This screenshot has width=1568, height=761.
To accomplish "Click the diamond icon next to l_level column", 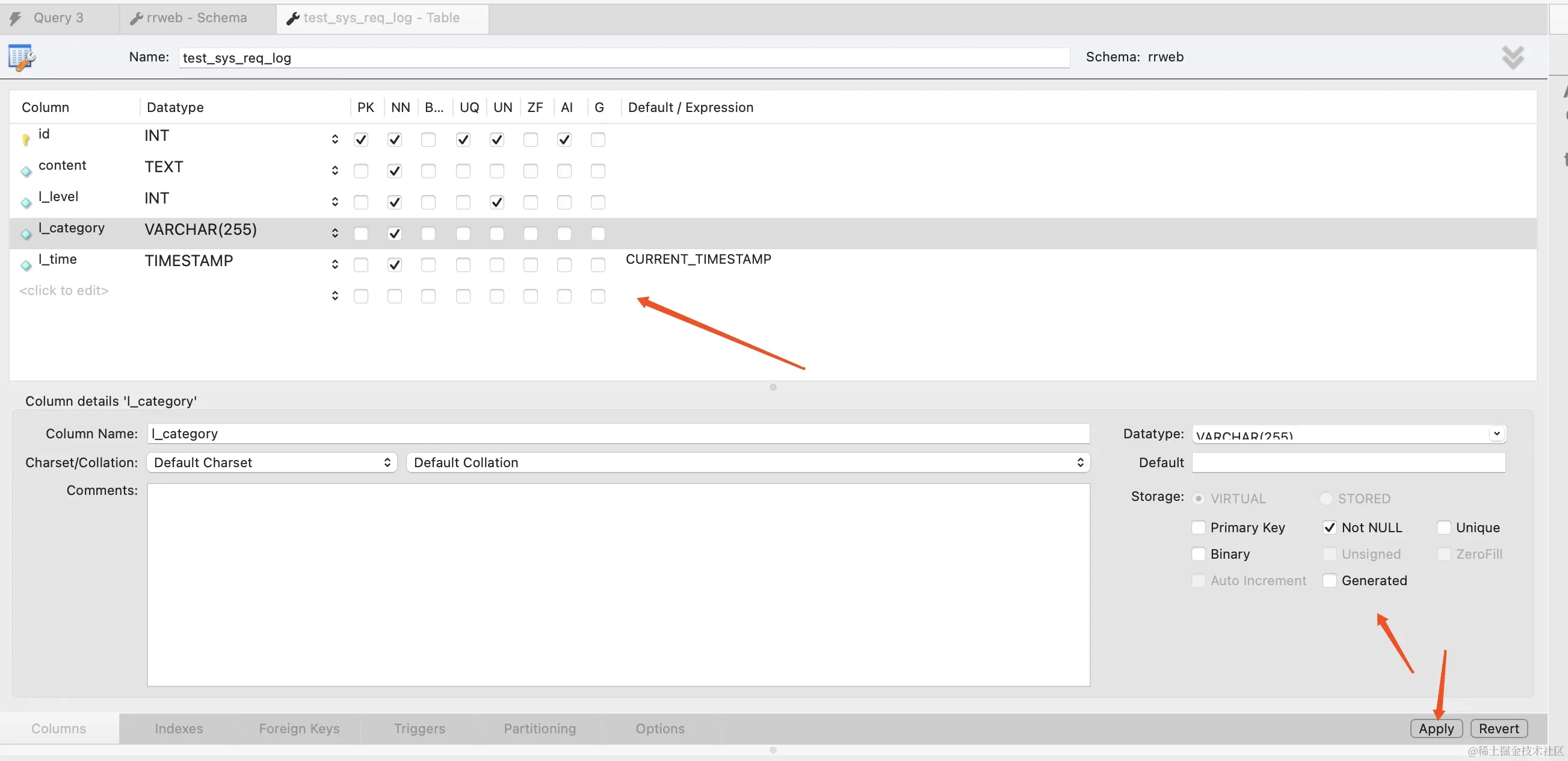I will pos(25,202).
